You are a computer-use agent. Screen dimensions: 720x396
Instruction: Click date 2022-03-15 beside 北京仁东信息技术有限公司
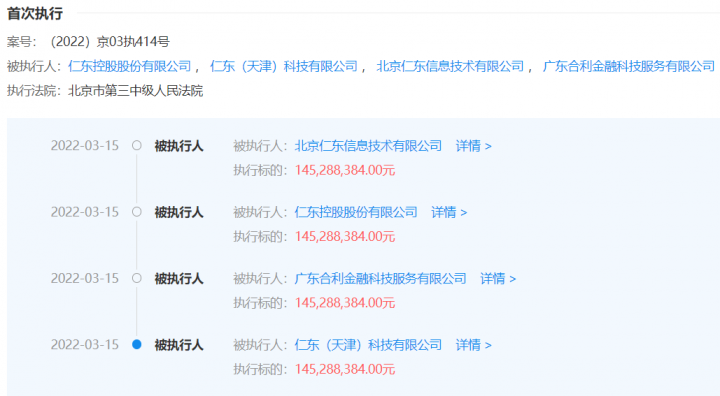click(84, 146)
